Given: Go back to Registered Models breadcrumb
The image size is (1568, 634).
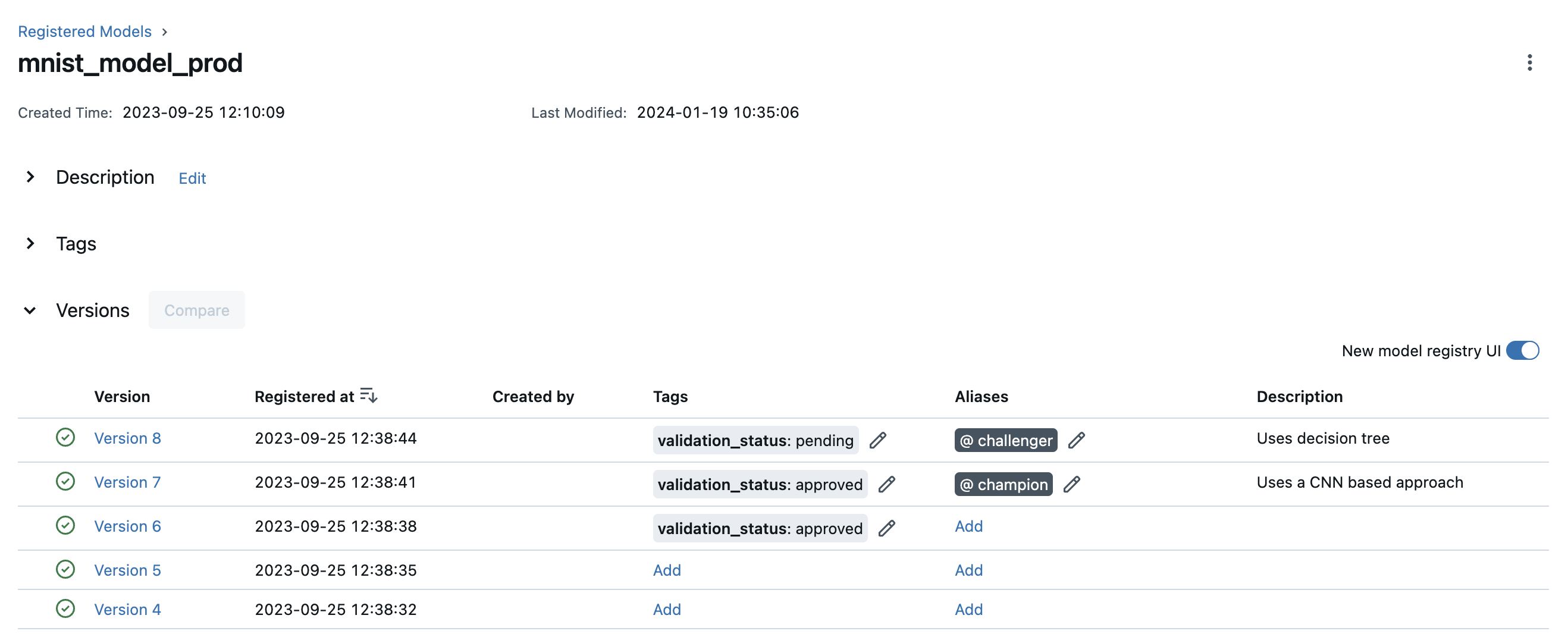Looking at the screenshot, I should (84, 31).
